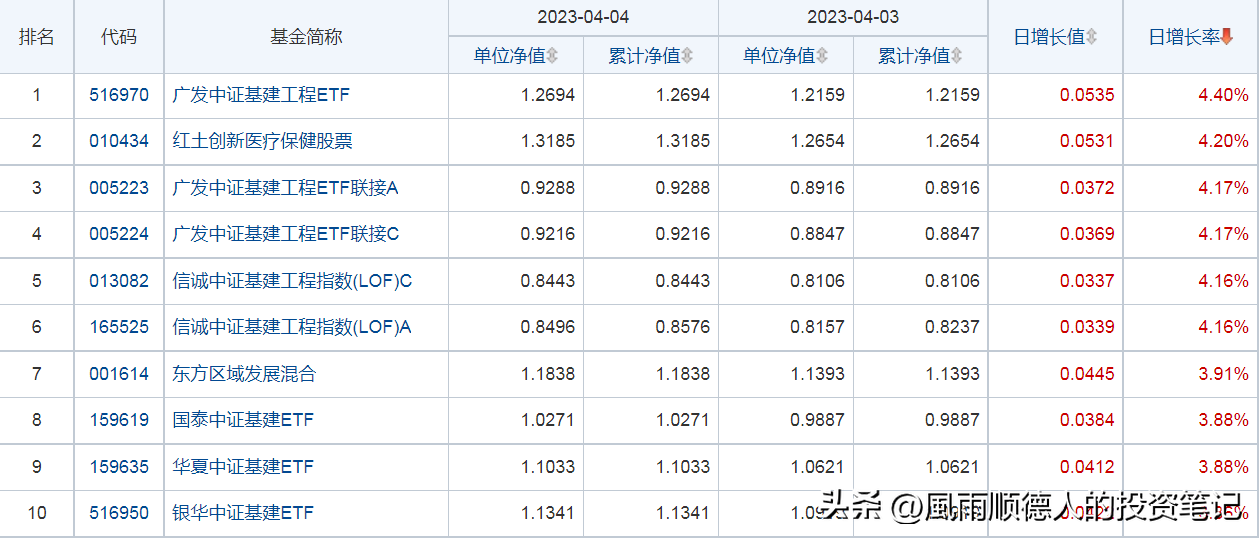Viewport: 1259px width, 538px height.
Task: Open fund code 159635
Action: tap(119, 467)
